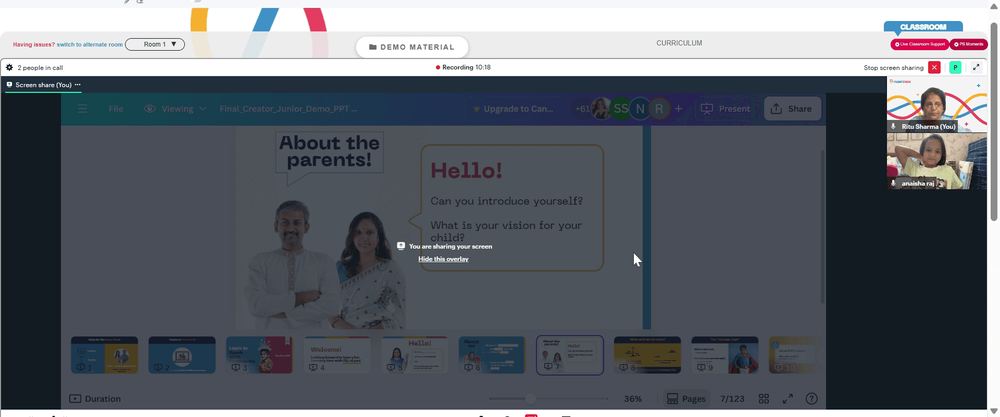1000x417 pixels.
Task: Click the red stop screen sharing X
Action: tap(934, 68)
